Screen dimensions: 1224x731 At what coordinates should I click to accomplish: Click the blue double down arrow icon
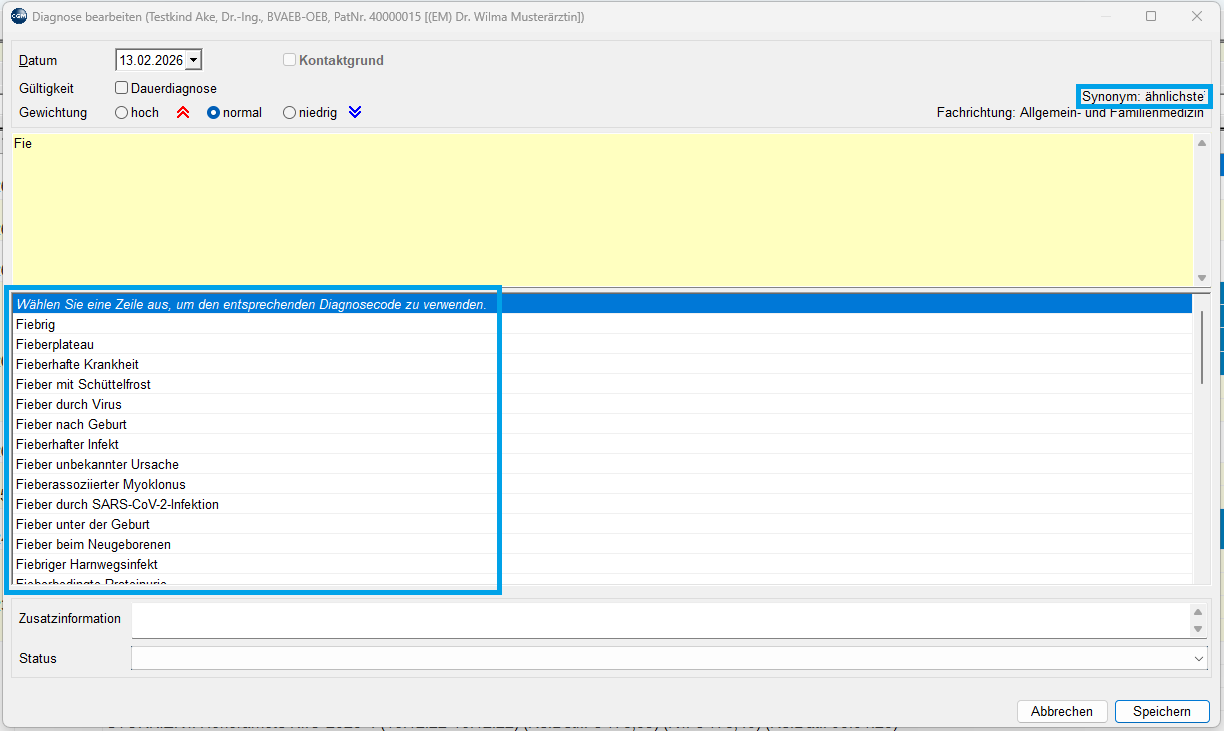pyautogui.click(x=355, y=113)
